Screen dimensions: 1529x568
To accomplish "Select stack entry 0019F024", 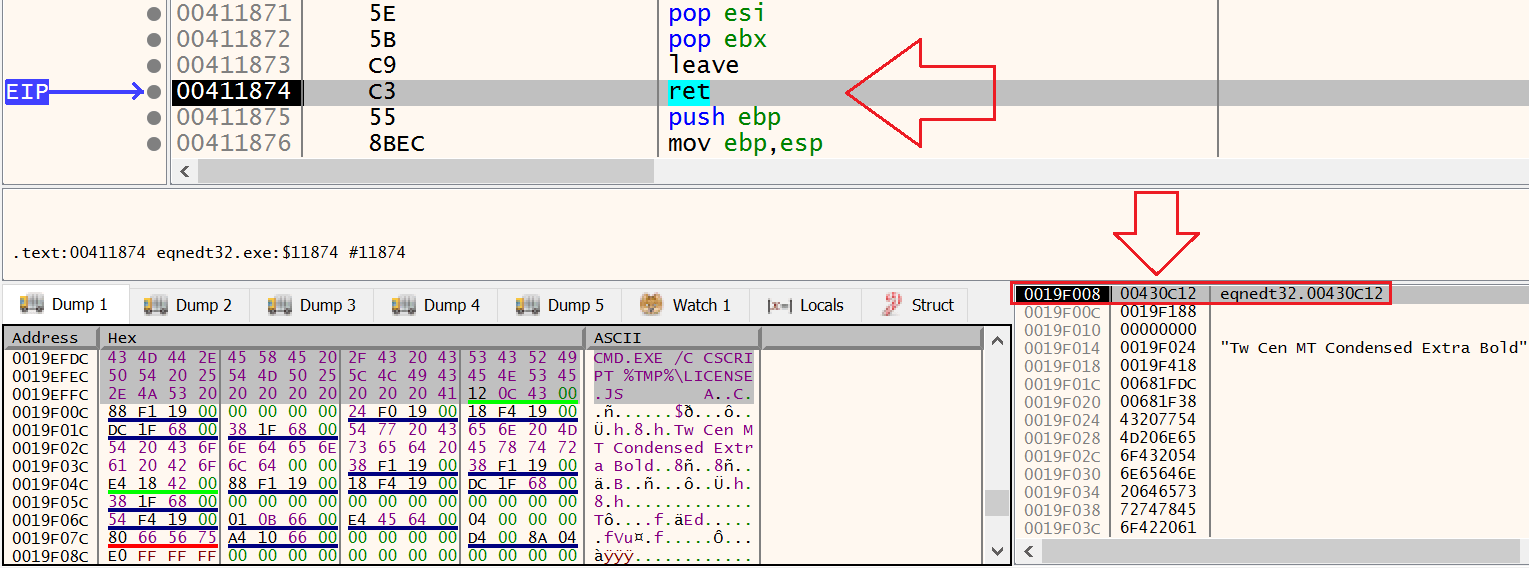I will (1063, 420).
